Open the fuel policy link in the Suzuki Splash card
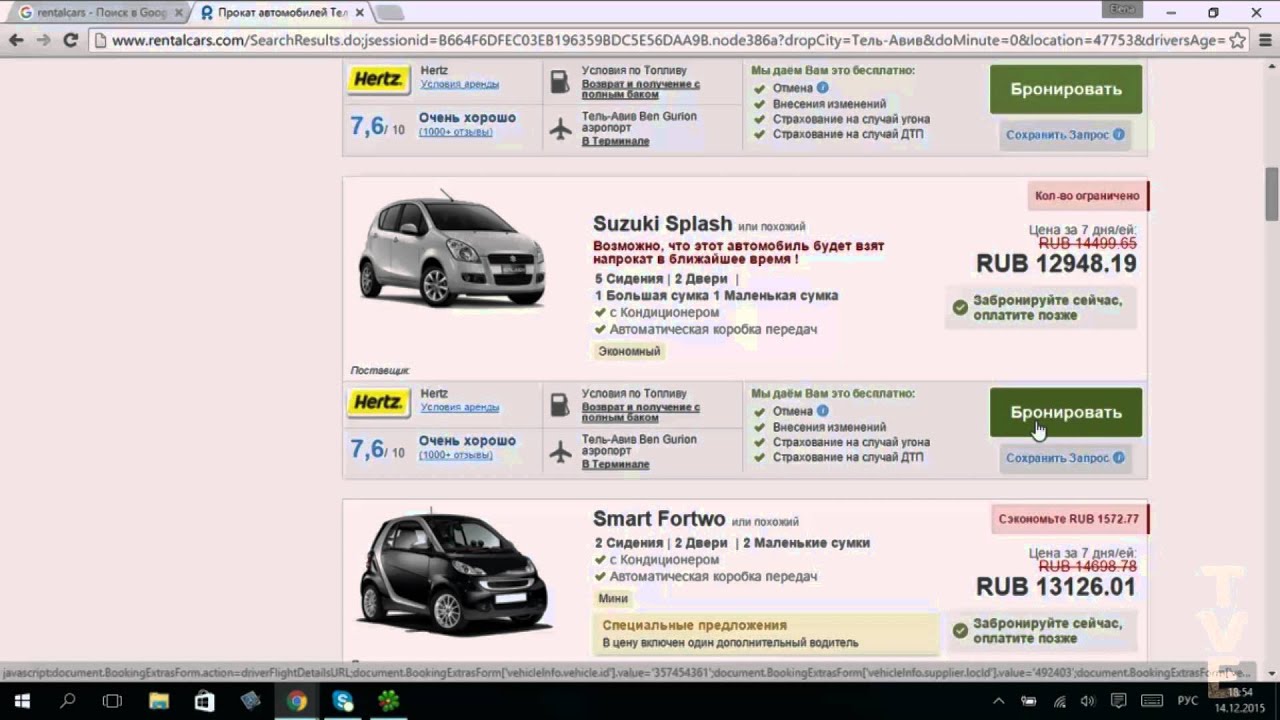The height and width of the screenshot is (720, 1280). (641, 413)
